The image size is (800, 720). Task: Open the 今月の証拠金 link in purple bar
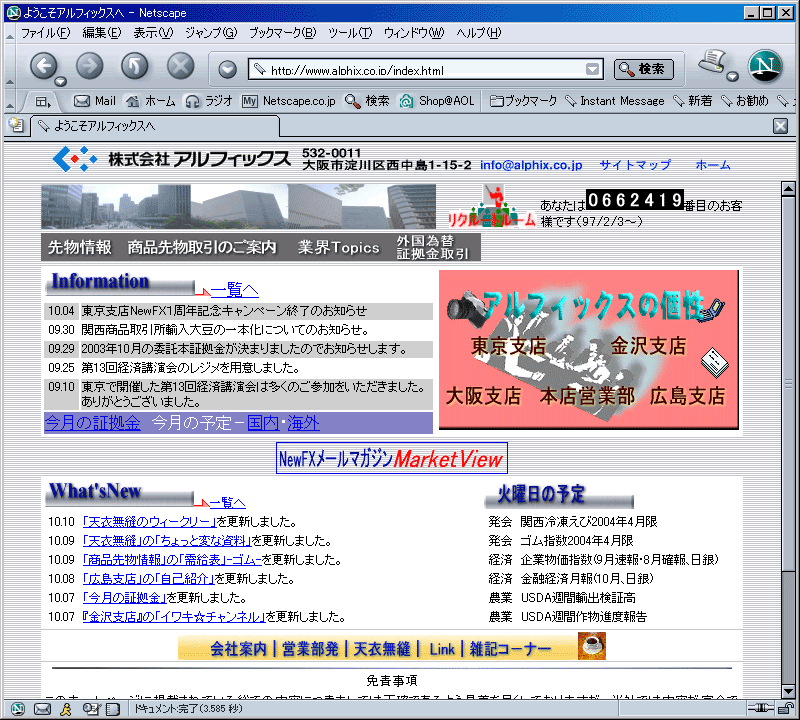[x=92, y=423]
